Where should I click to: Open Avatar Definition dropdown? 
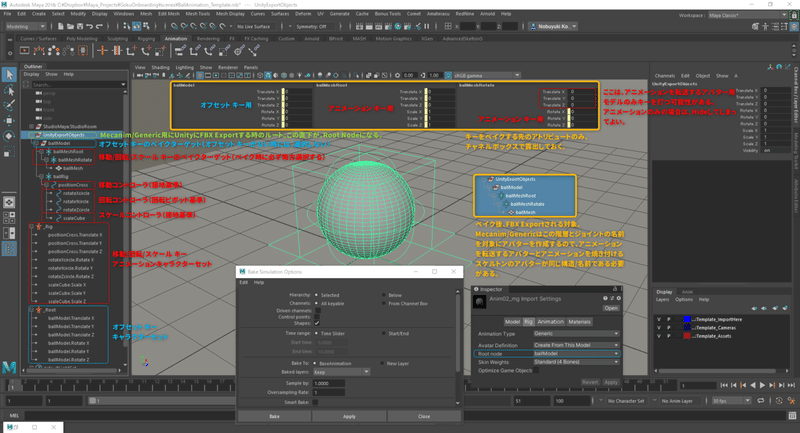pyautogui.click(x=576, y=345)
